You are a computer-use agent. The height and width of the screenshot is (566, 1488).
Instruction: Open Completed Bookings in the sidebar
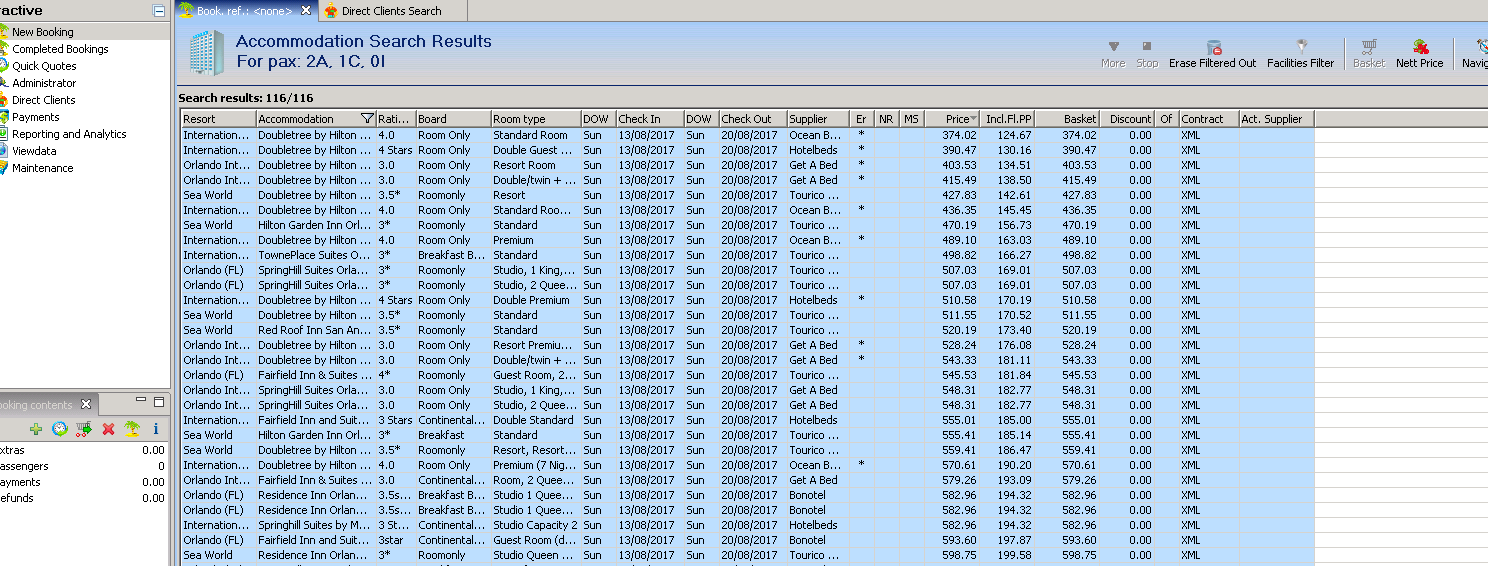pyautogui.click(x=60, y=49)
